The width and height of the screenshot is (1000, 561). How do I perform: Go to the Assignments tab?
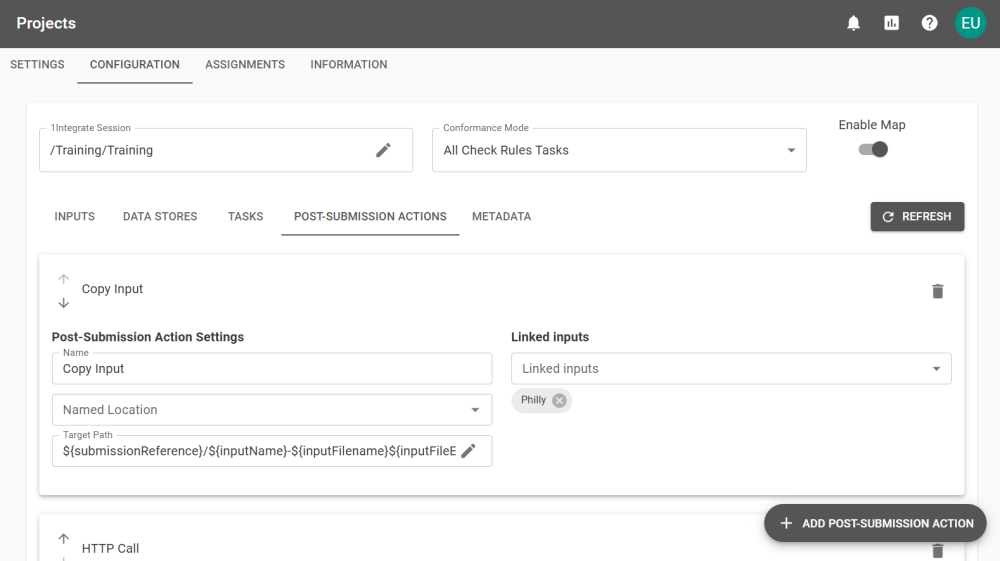(x=245, y=64)
